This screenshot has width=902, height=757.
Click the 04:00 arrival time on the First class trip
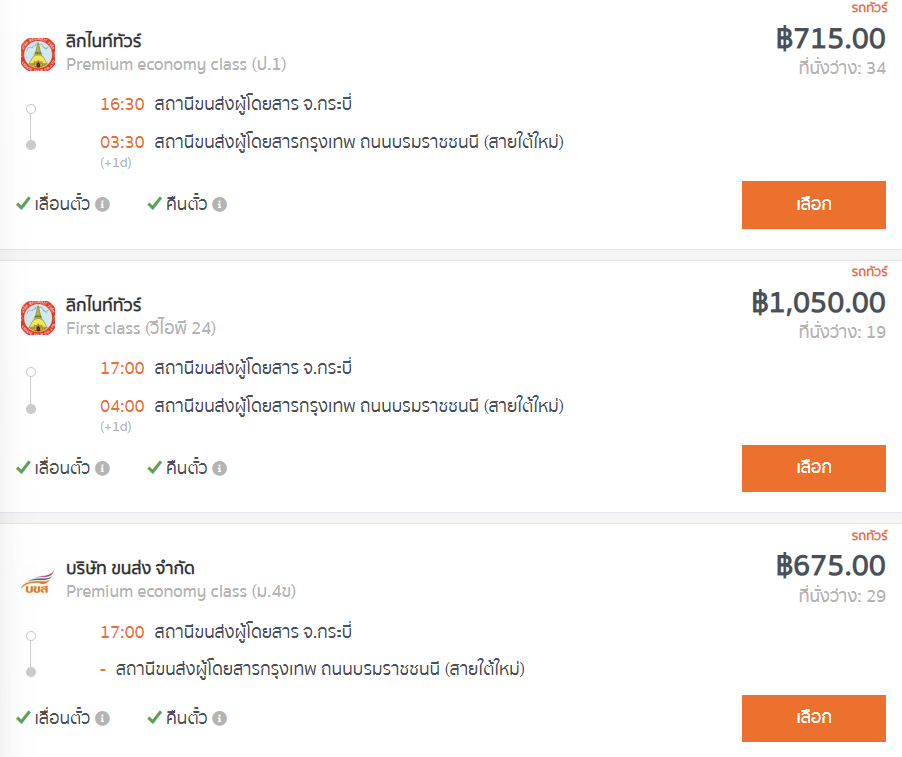click(122, 406)
